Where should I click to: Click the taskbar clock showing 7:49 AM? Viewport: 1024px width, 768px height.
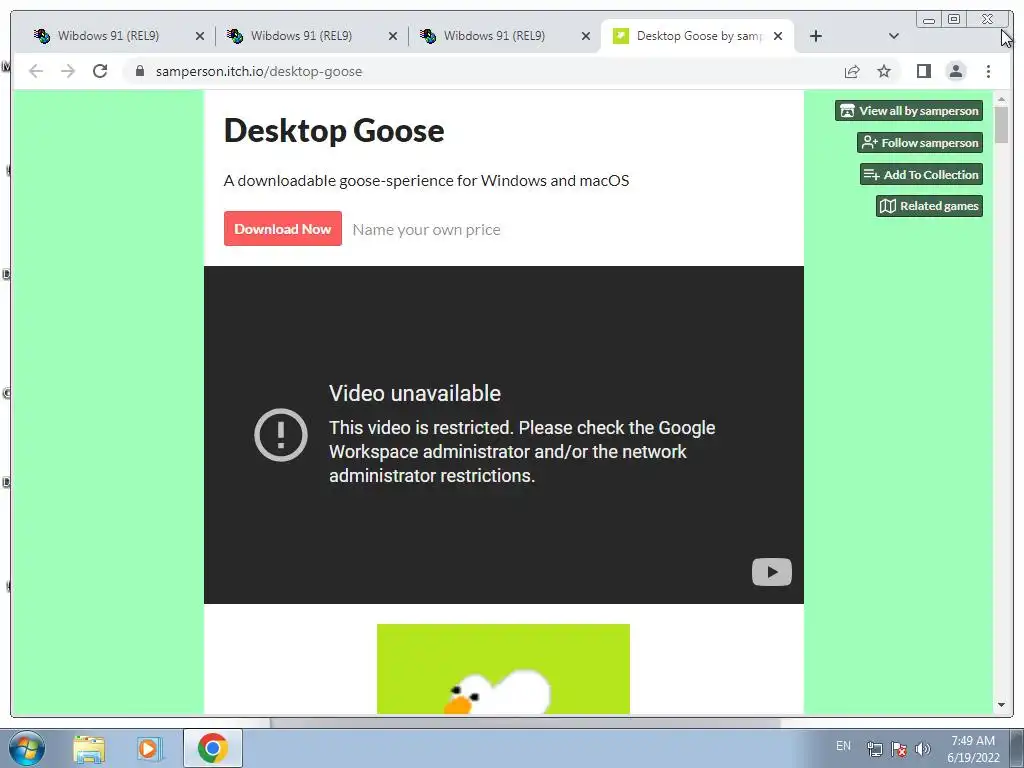[x=973, y=749]
